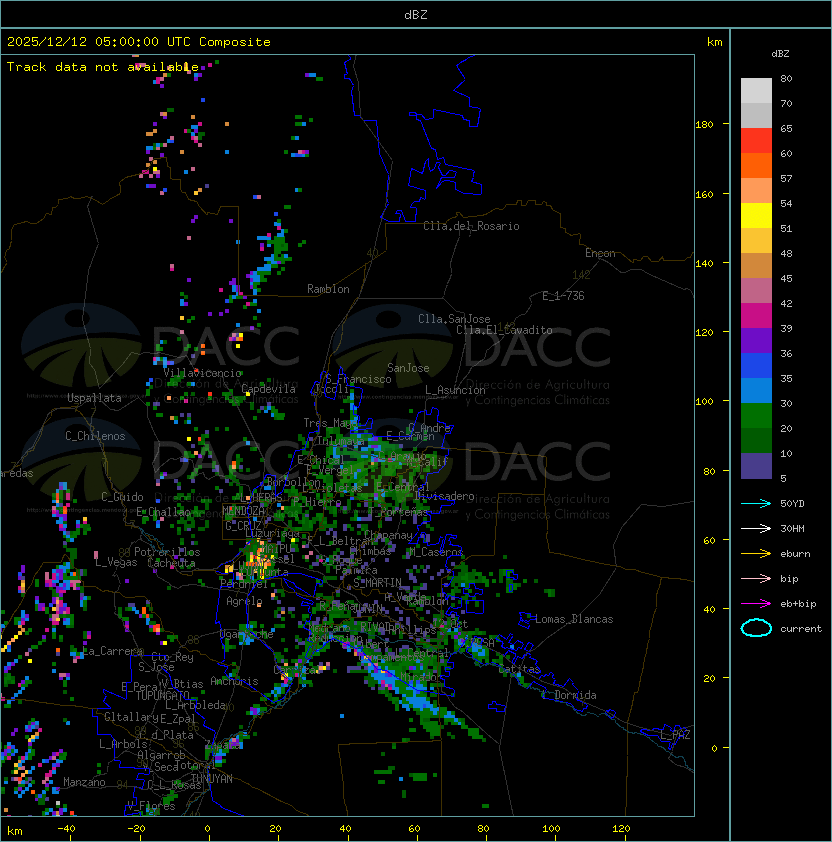Click the SanJose label below Clla.El_Cavadito

[x=408, y=368]
